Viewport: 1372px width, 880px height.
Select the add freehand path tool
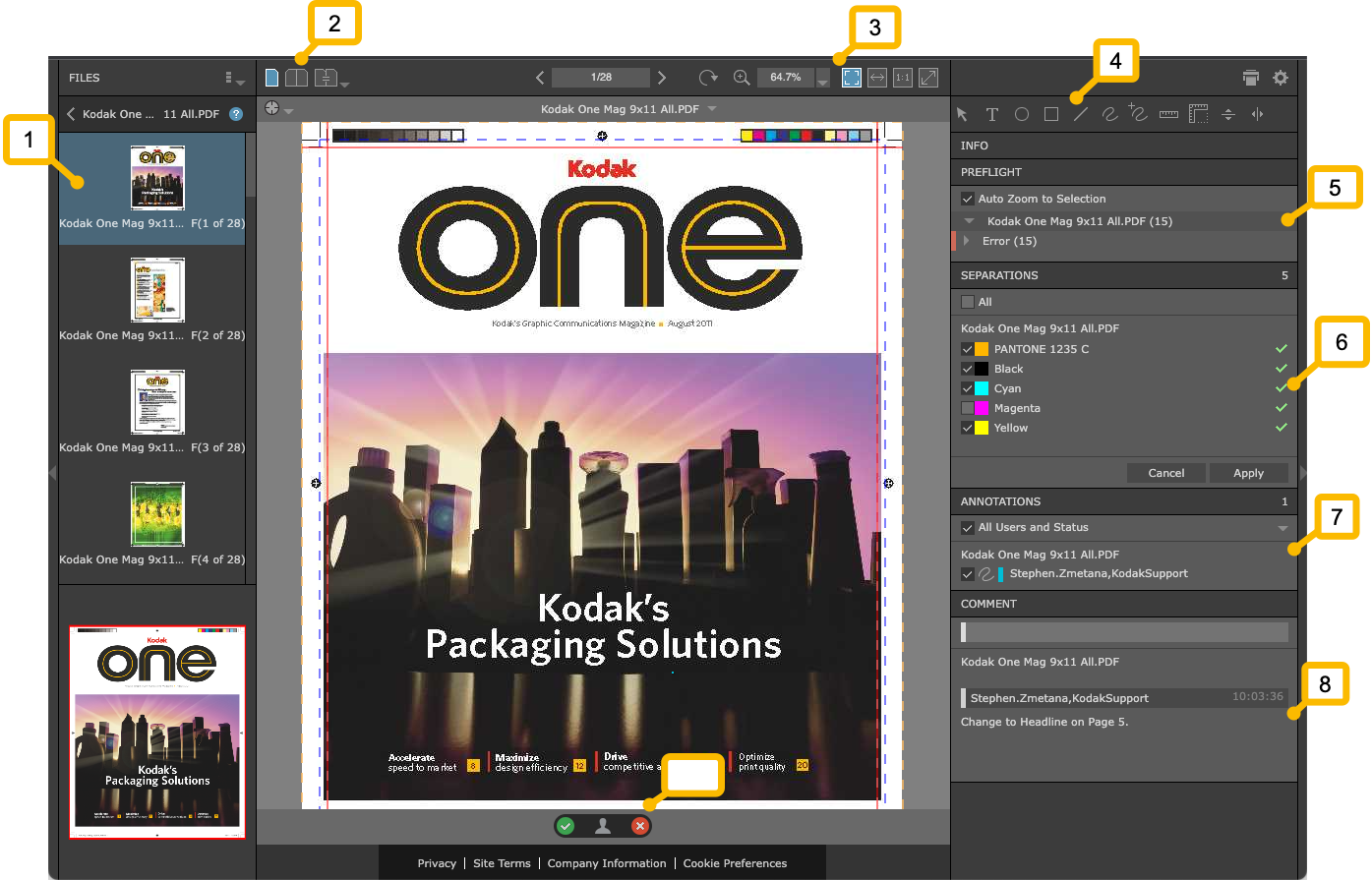1138,113
